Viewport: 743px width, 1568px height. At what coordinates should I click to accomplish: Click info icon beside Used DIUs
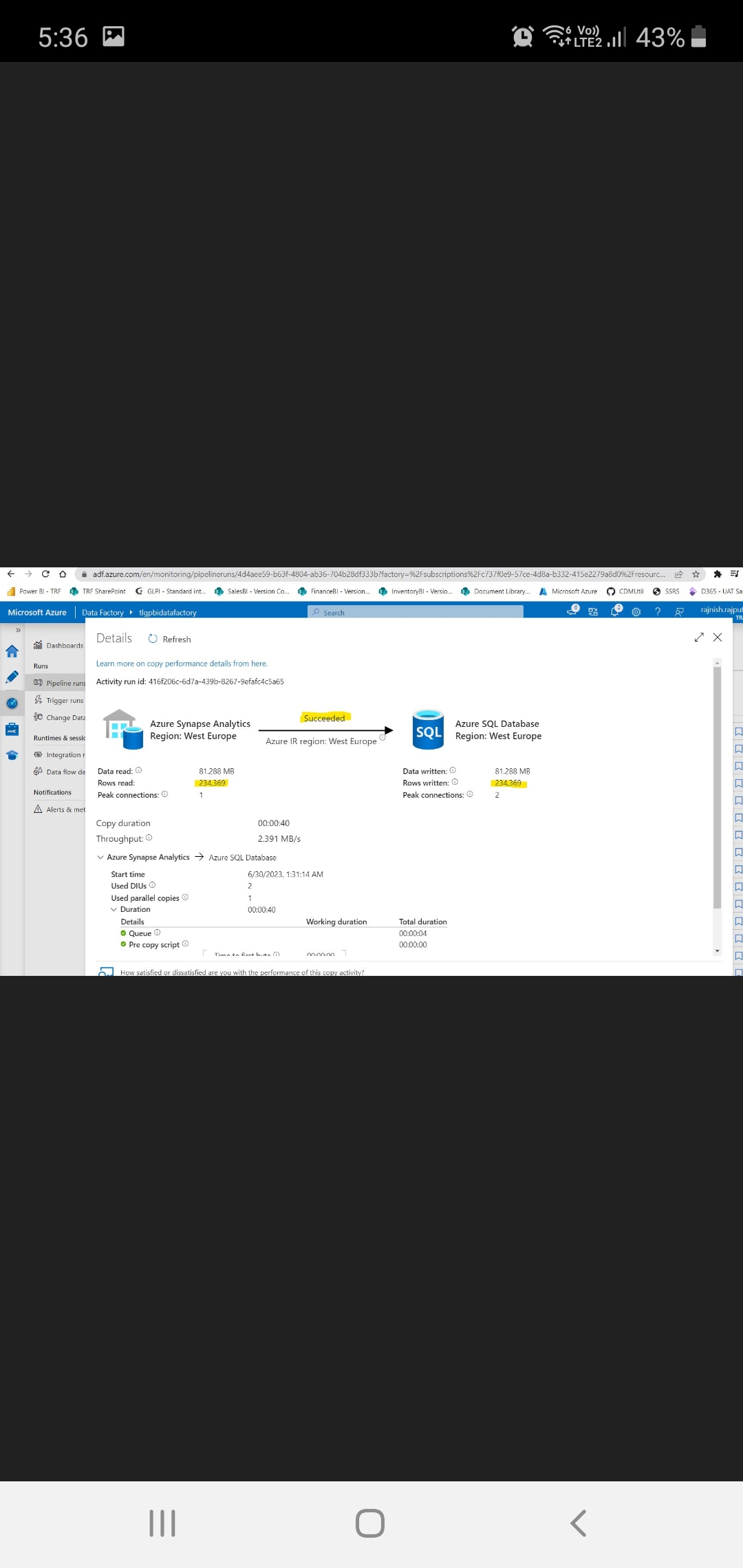[x=152, y=885]
